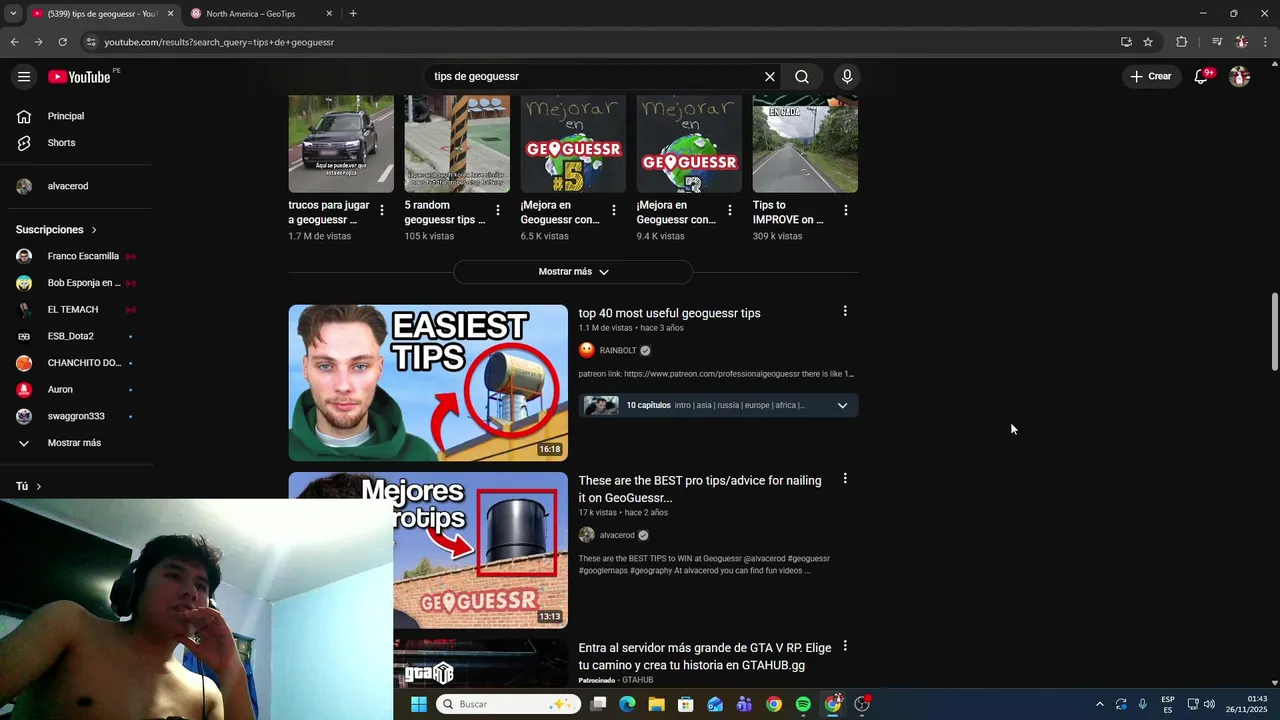This screenshot has width=1280, height=720.
Task: Open the Windows Start button
Action: [x=419, y=704]
